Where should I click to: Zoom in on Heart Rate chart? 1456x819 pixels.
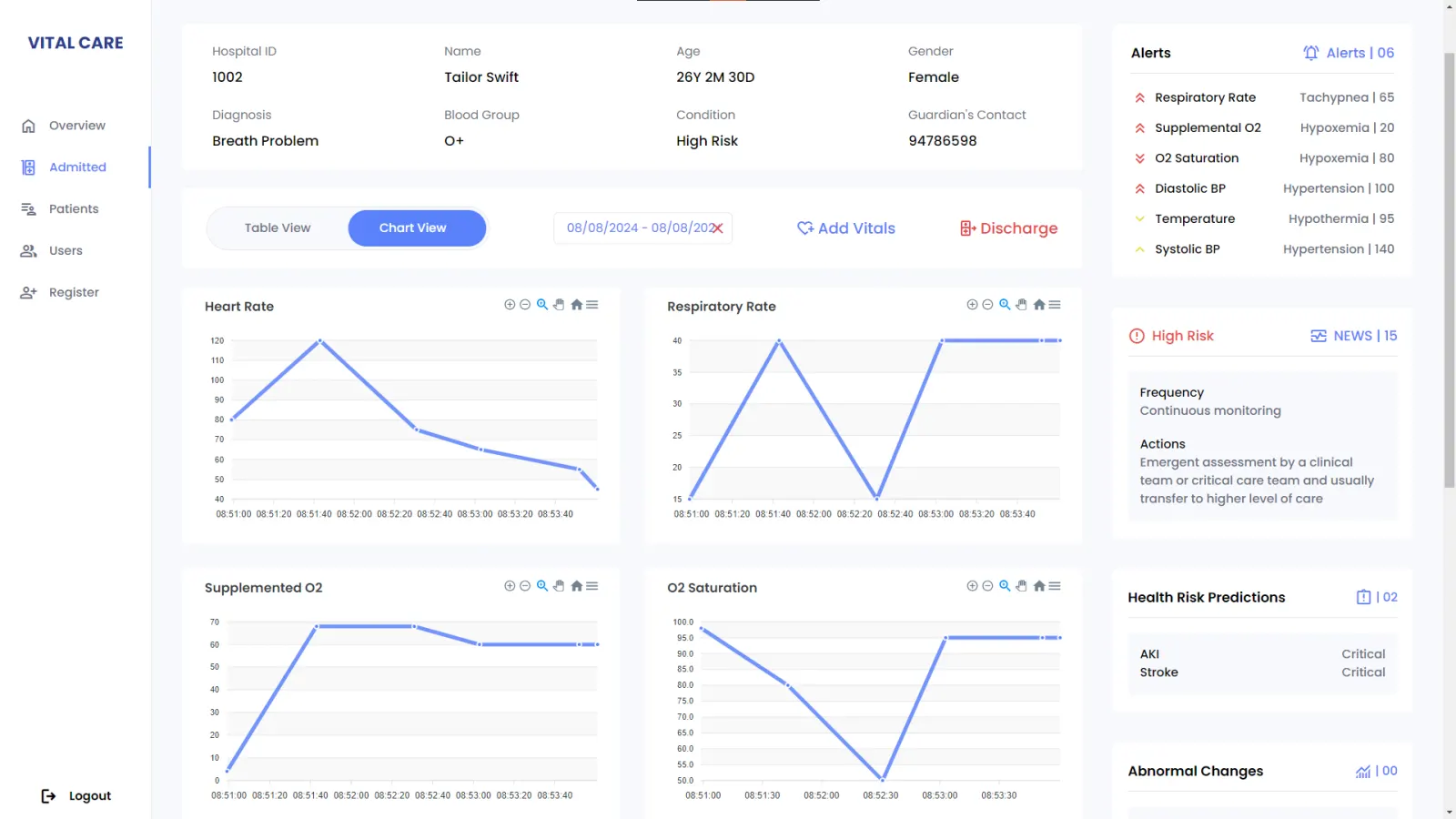tap(510, 305)
